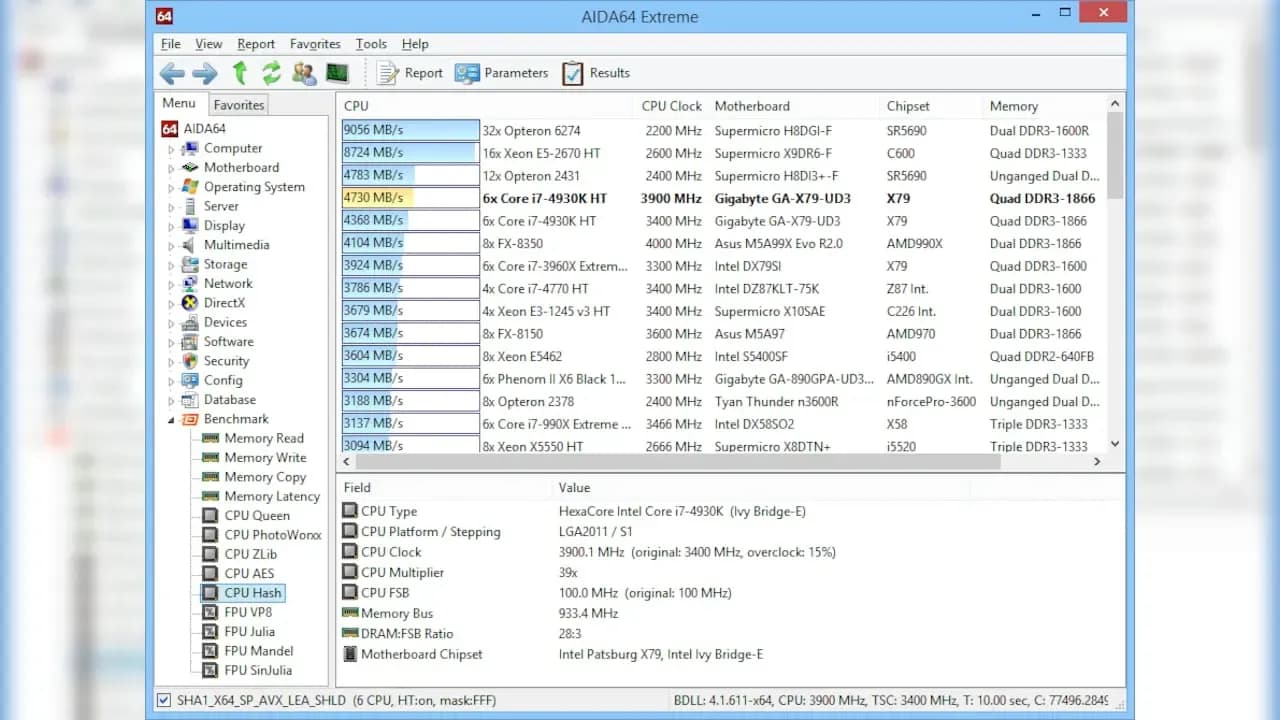
Task: Click the Back arrow toolbar icon
Action: click(172, 73)
